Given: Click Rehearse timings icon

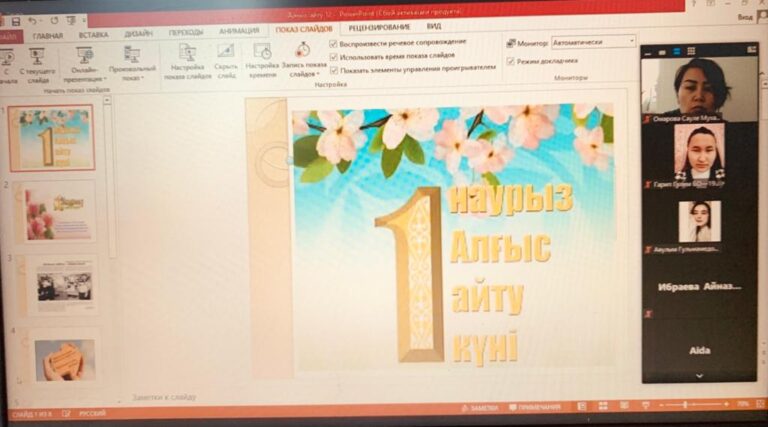Looking at the screenshot, I should point(262,60).
